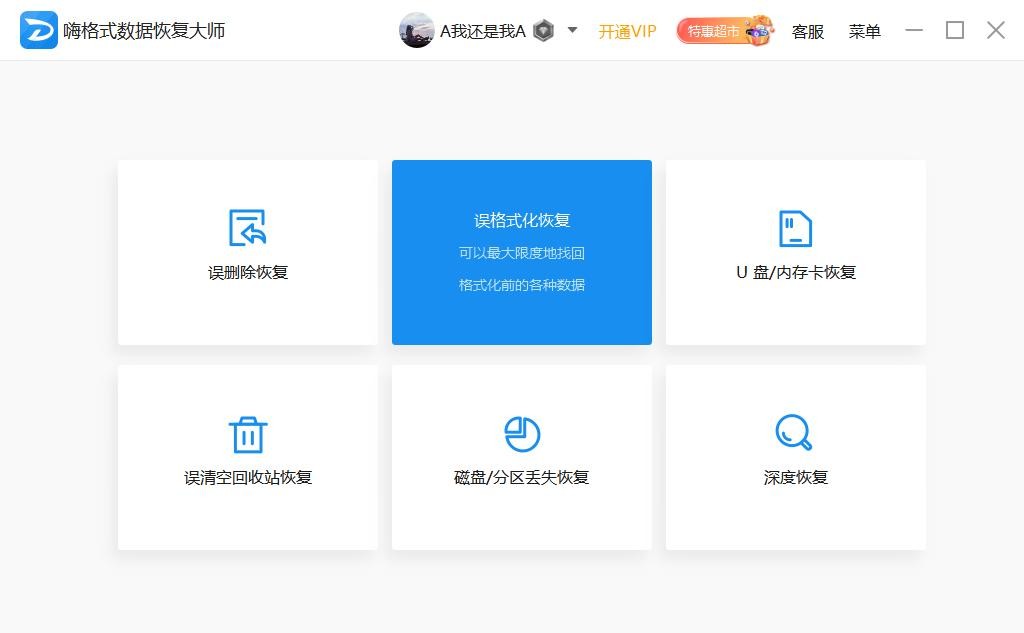Select the magnifier icon for 深度恢复
Image resolution: width=1024 pixels, height=633 pixels.
pos(794,433)
